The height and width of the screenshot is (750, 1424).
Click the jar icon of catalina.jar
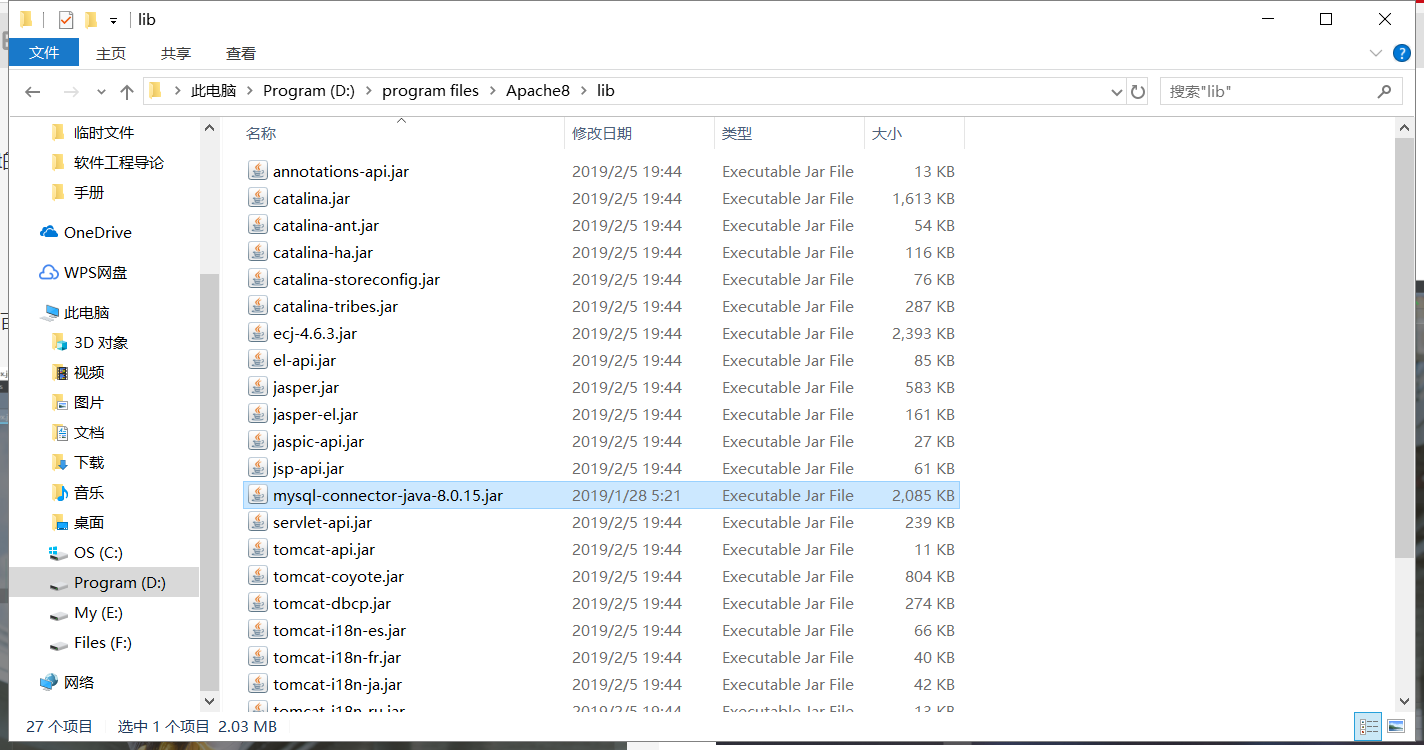click(258, 198)
